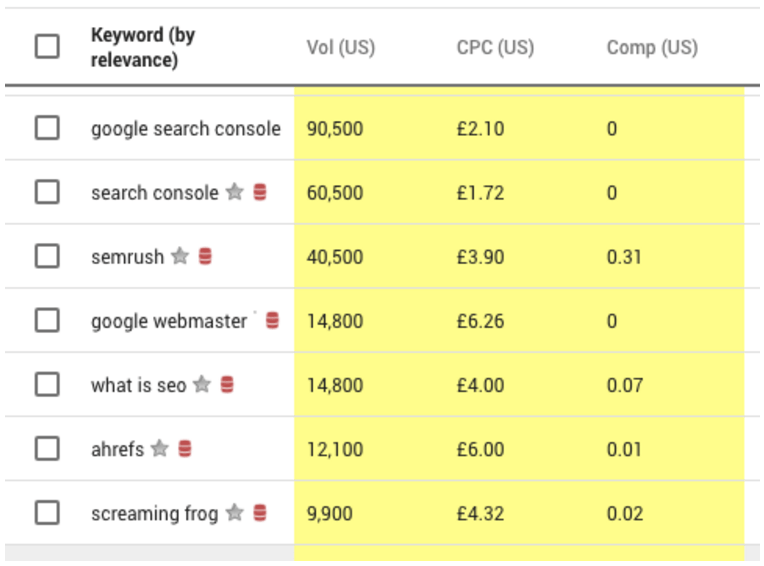
Task: Check the 'google search console' row
Action: pyautogui.click(x=47, y=128)
